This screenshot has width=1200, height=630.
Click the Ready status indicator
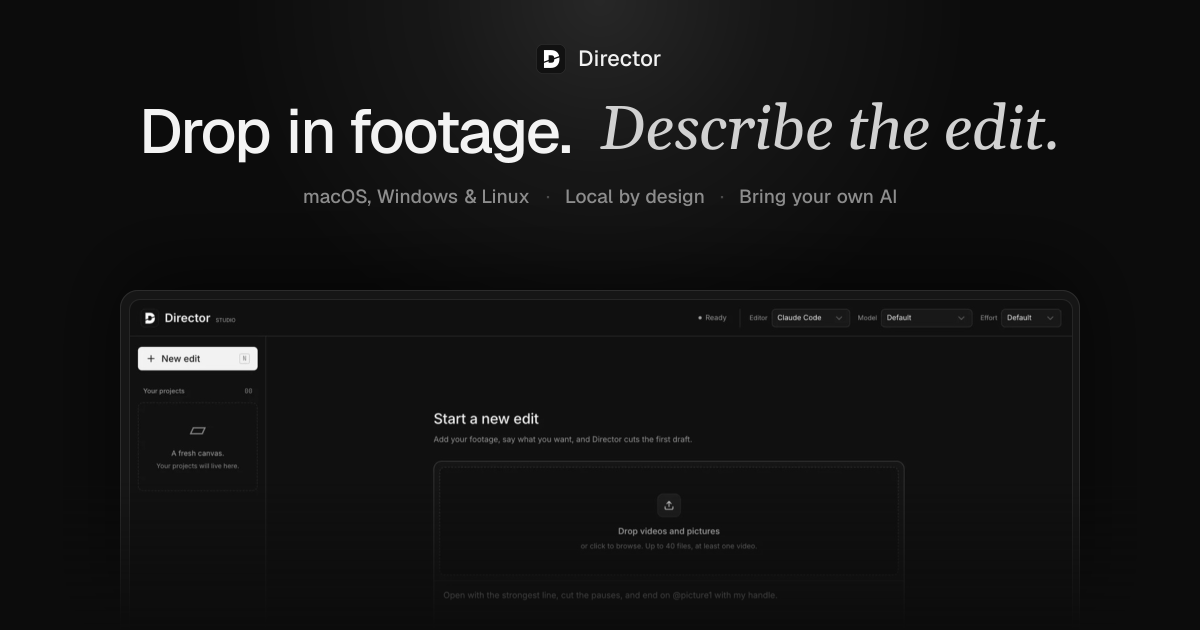[712, 318]
